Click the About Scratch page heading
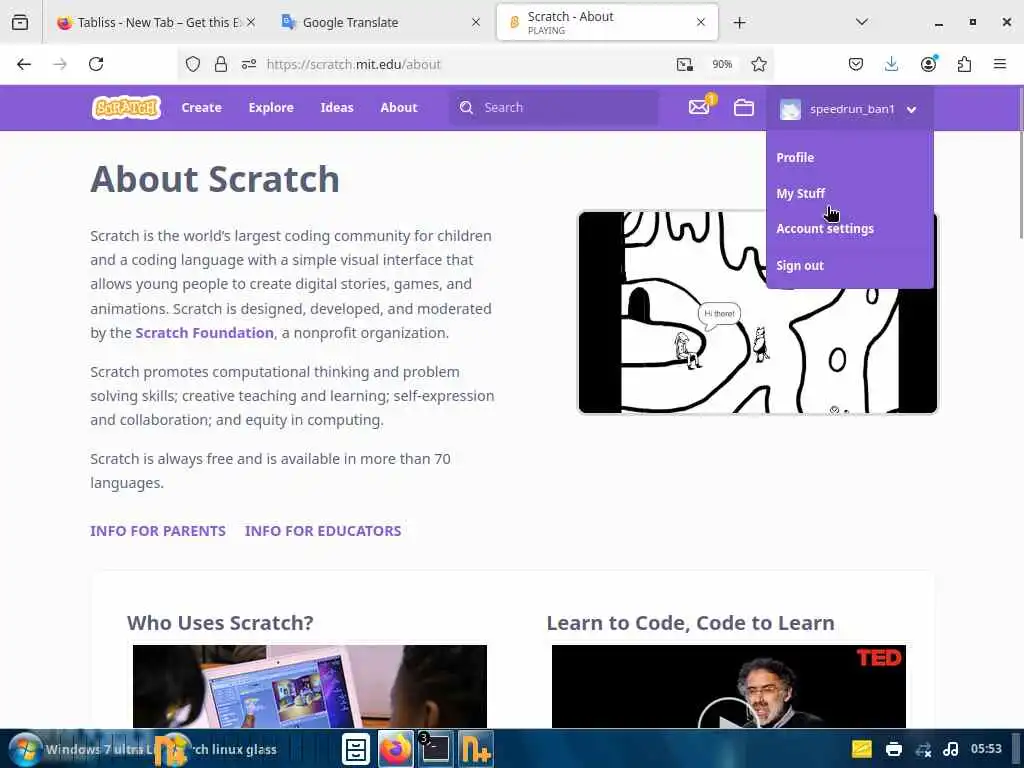 (215, 179)
